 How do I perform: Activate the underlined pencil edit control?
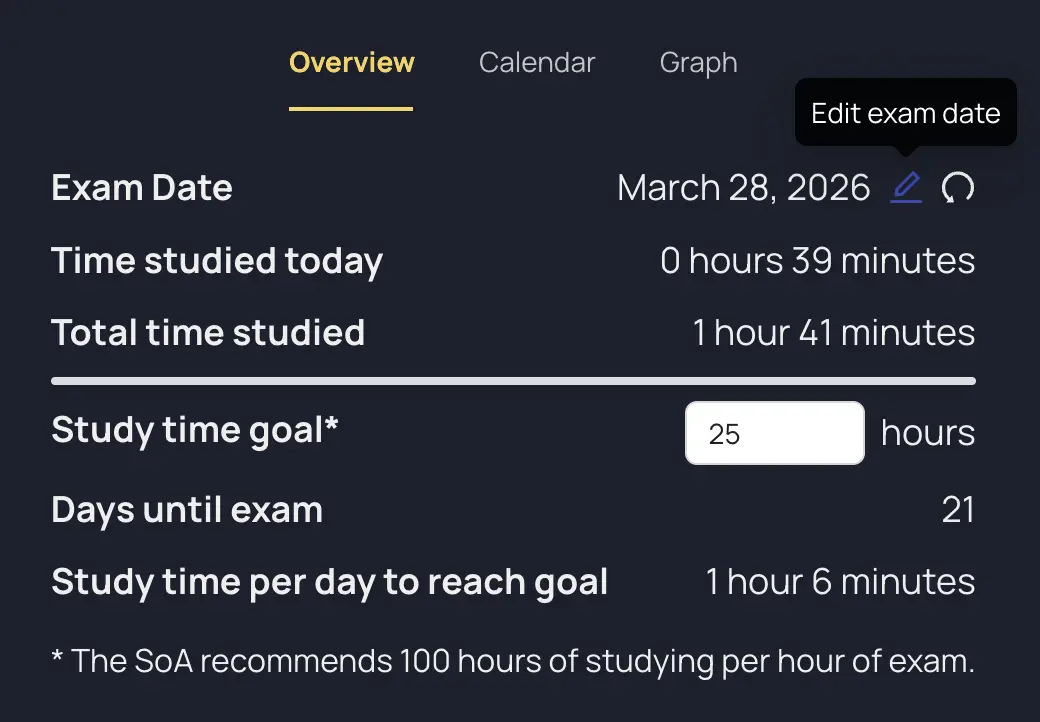point(906,187)
